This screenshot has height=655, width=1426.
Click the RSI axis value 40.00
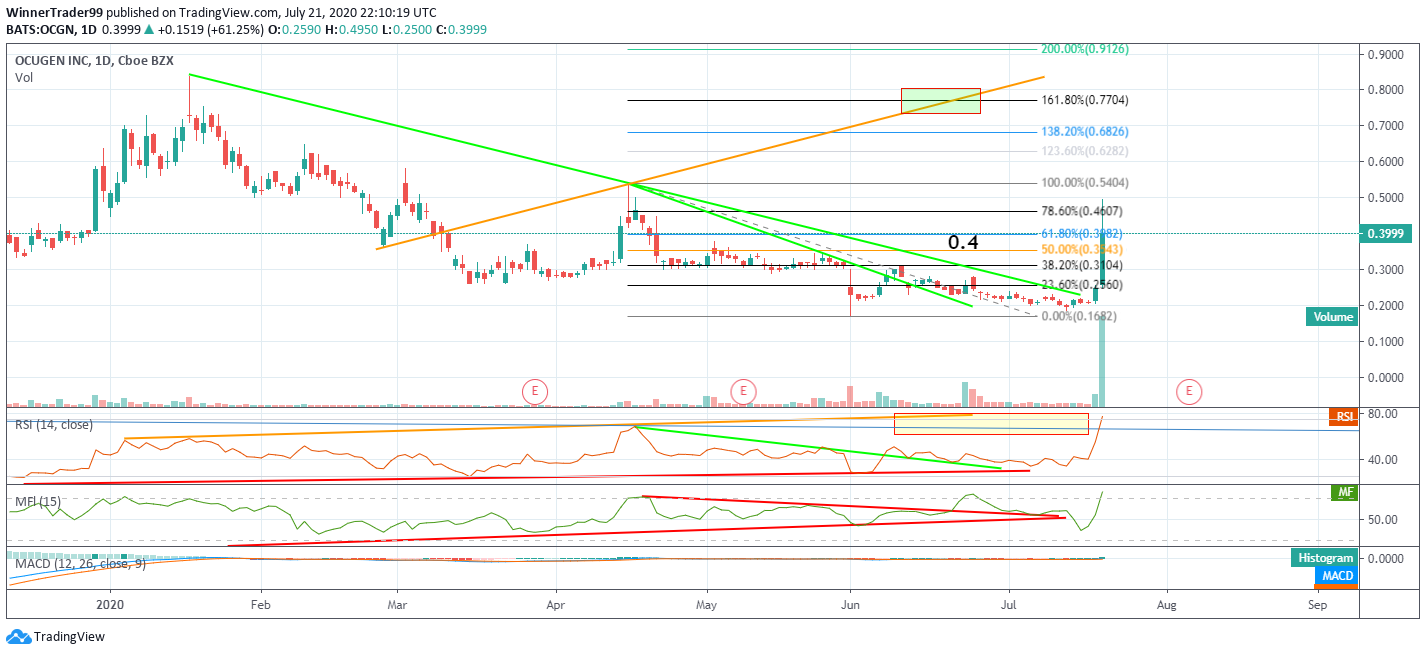(x=1382, y=460)
